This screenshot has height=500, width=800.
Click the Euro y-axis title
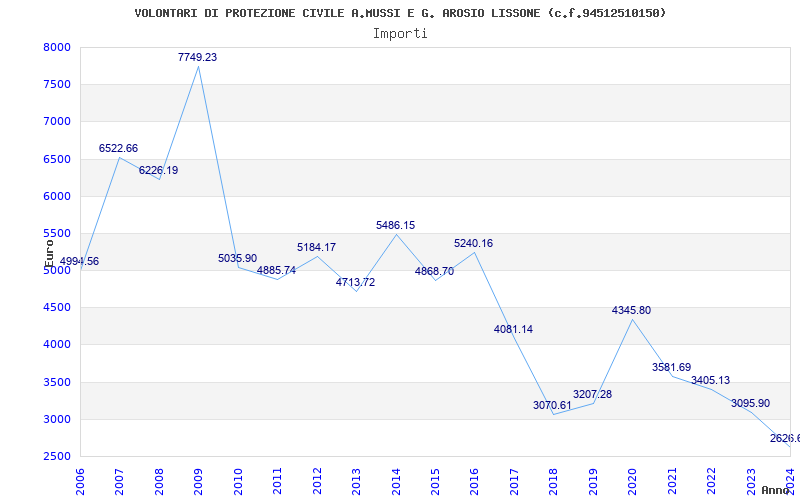[x=49, y=254]
